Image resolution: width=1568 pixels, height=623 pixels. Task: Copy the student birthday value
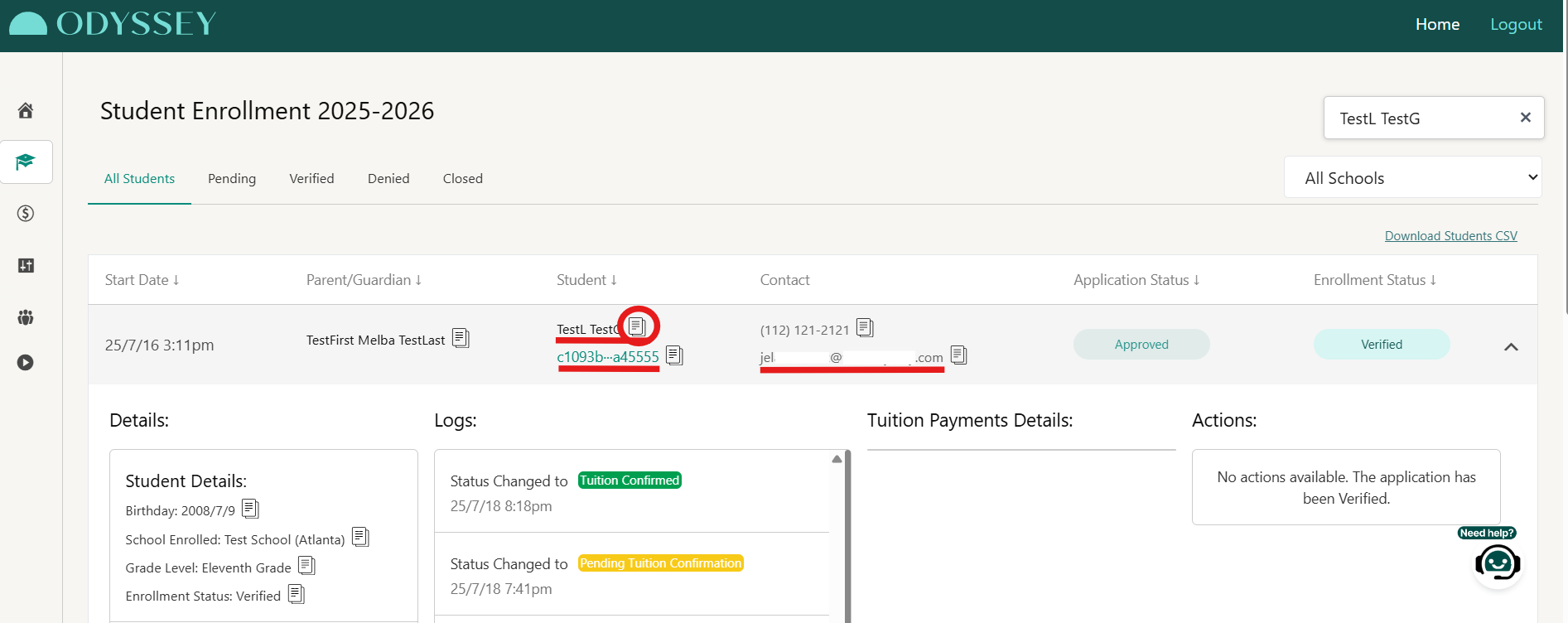pyautogui.click(x=250, y=509)
